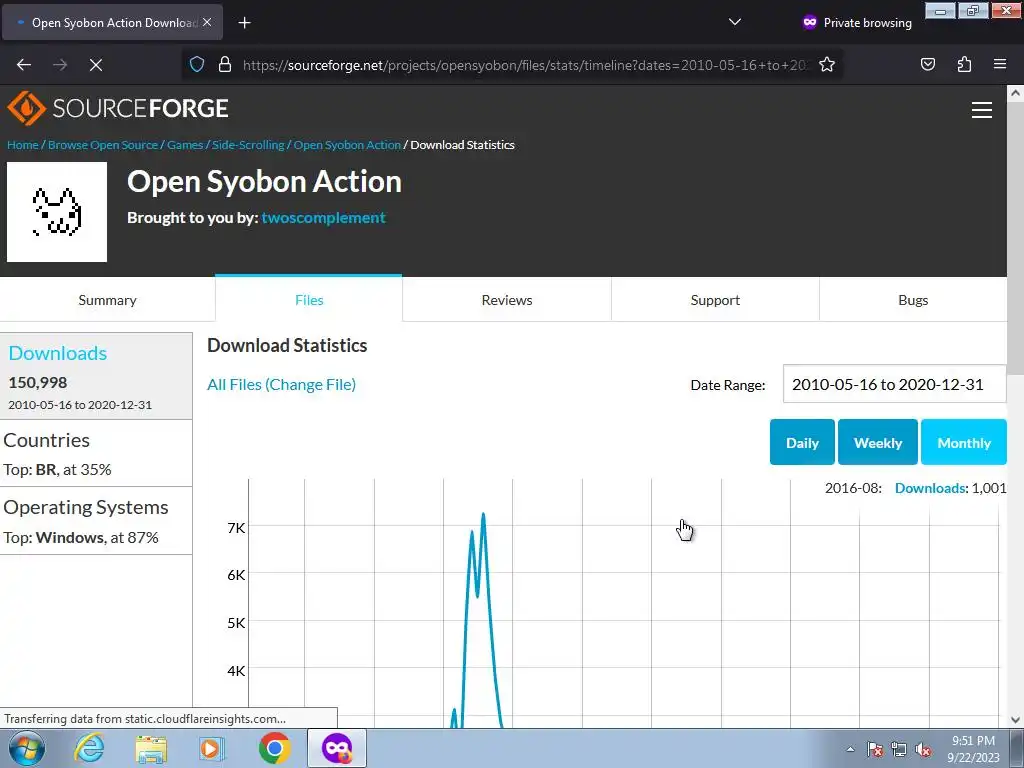1024x768 pixels.
Task: Open Firefox application menu
Action: pos(999,64)
